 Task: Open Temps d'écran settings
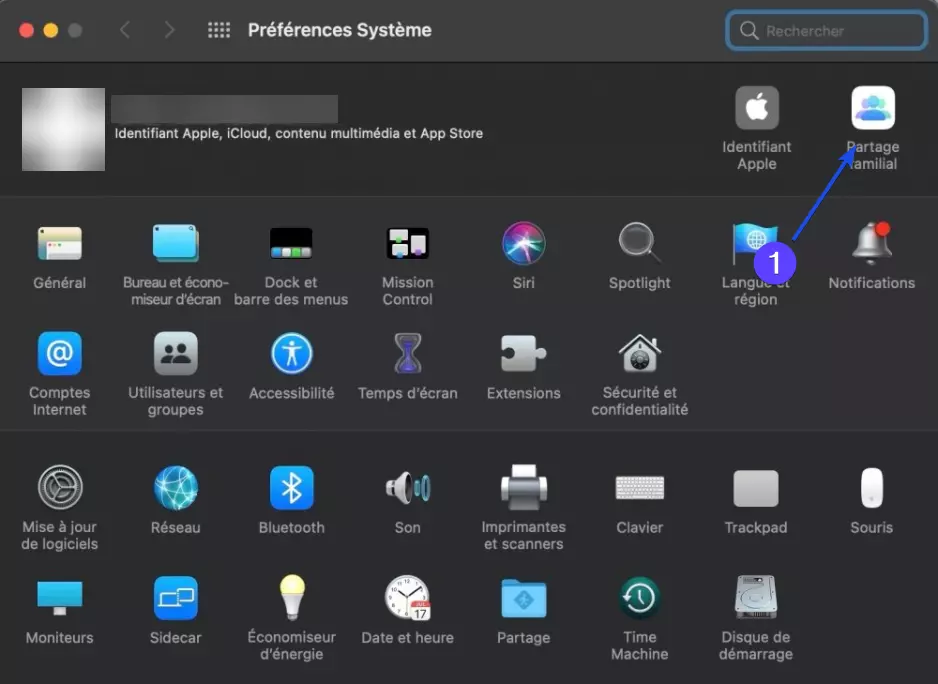pos(407,355)
